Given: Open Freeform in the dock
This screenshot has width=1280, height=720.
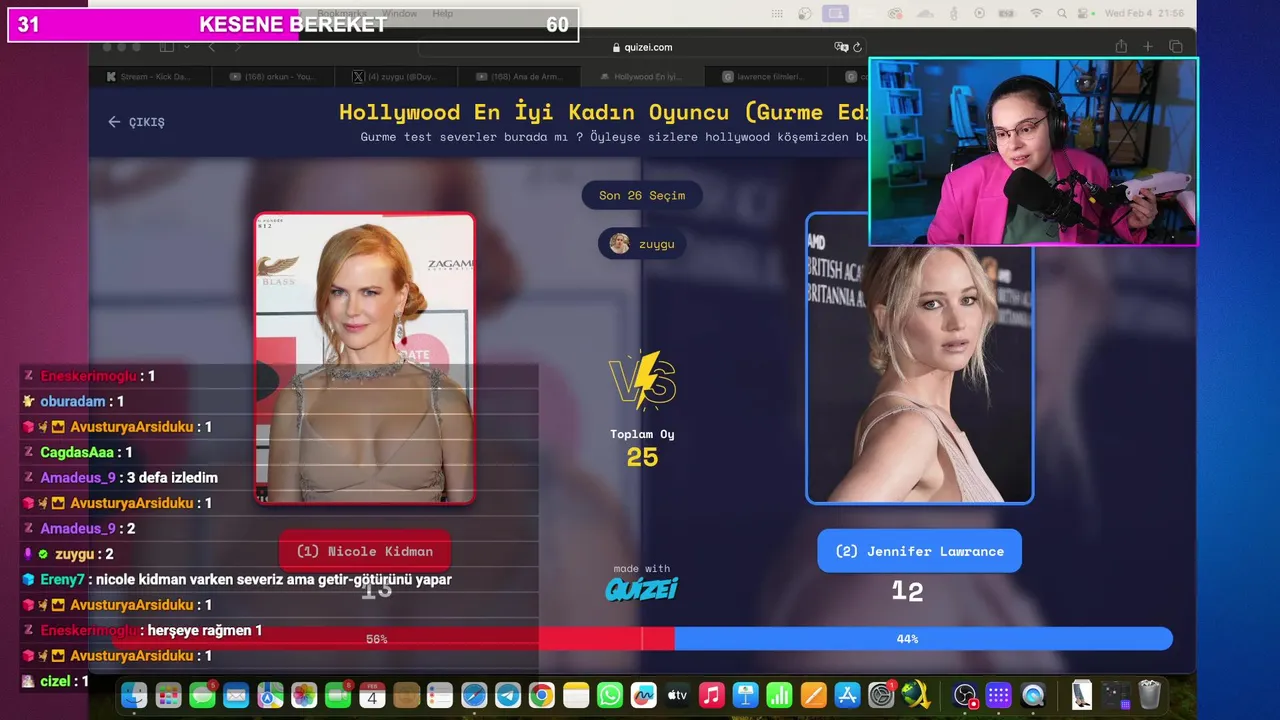Looking at the screenshot, I should point(644,695).
